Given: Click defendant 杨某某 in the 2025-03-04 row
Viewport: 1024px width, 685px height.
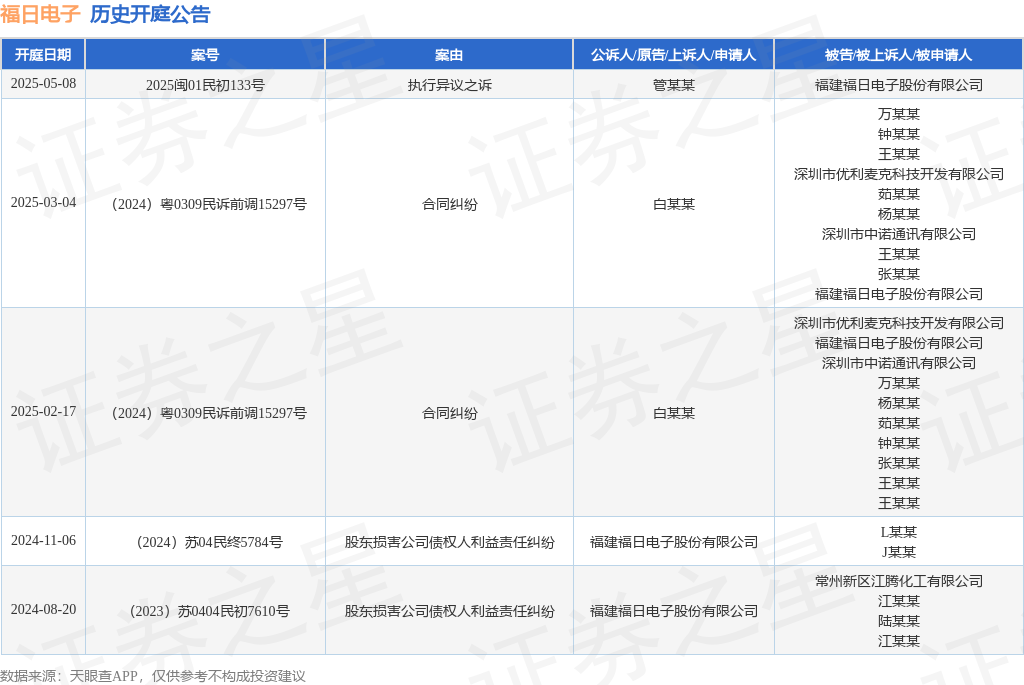Looking at the screenshot, I should (899, 214).
